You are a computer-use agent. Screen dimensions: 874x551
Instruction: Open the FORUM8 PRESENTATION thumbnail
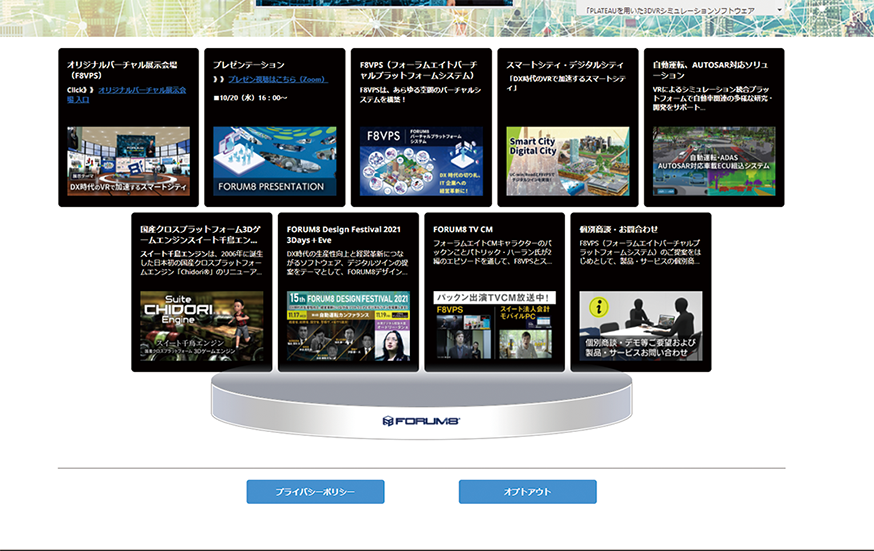275,161
